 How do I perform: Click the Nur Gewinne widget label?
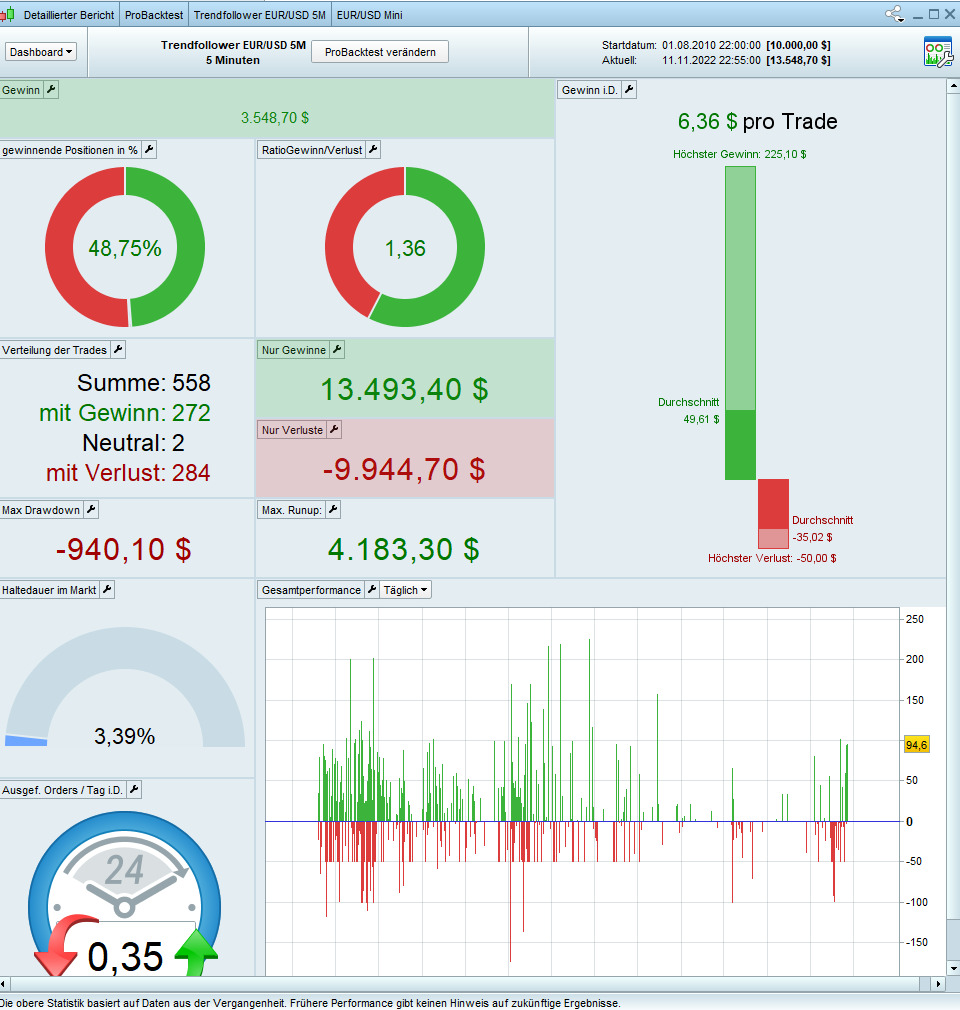click(294, 350)
